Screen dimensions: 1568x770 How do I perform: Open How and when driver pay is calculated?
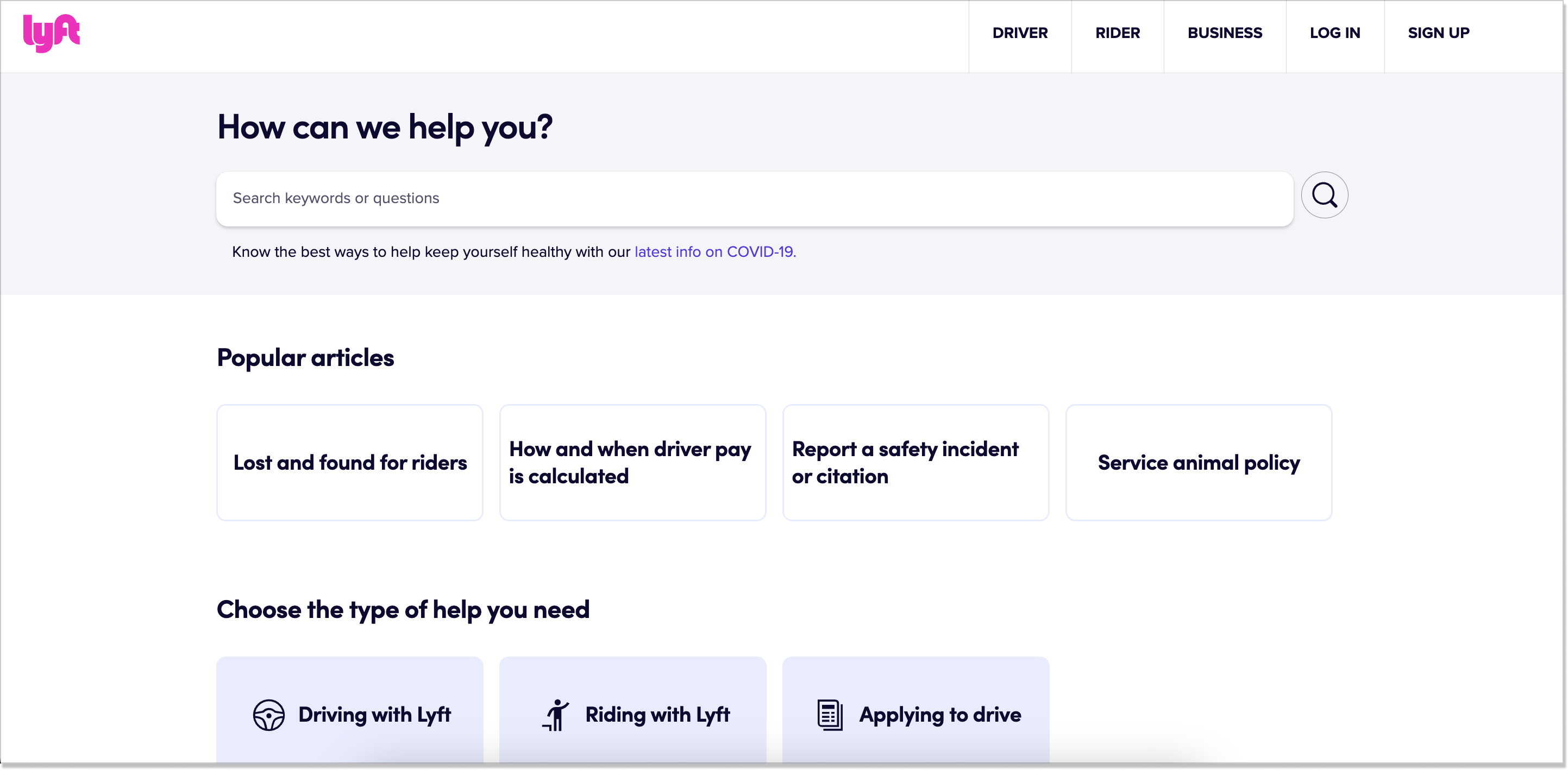(x=633, y=462)
